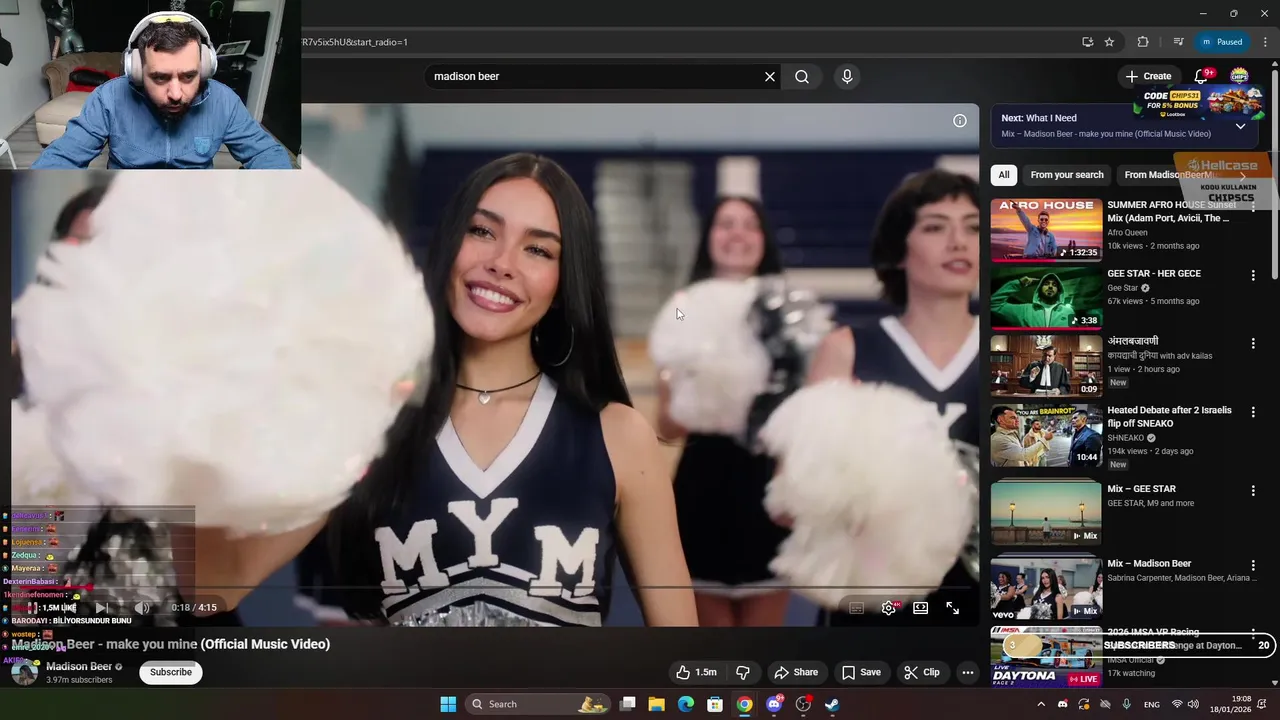Open OBS Studio from taskbar
1280x720 pixels.
[x=803, y=704]
